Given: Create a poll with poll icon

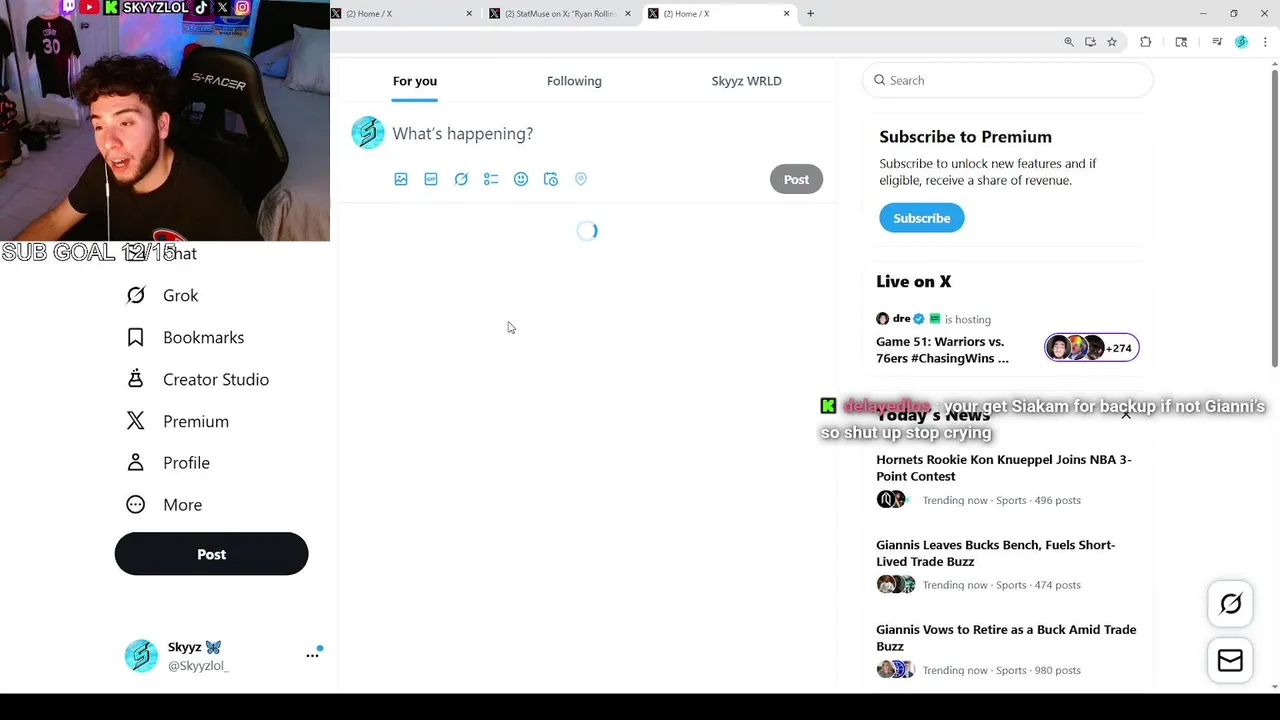Looking at the screenshot, I should (x=491, y=179).
